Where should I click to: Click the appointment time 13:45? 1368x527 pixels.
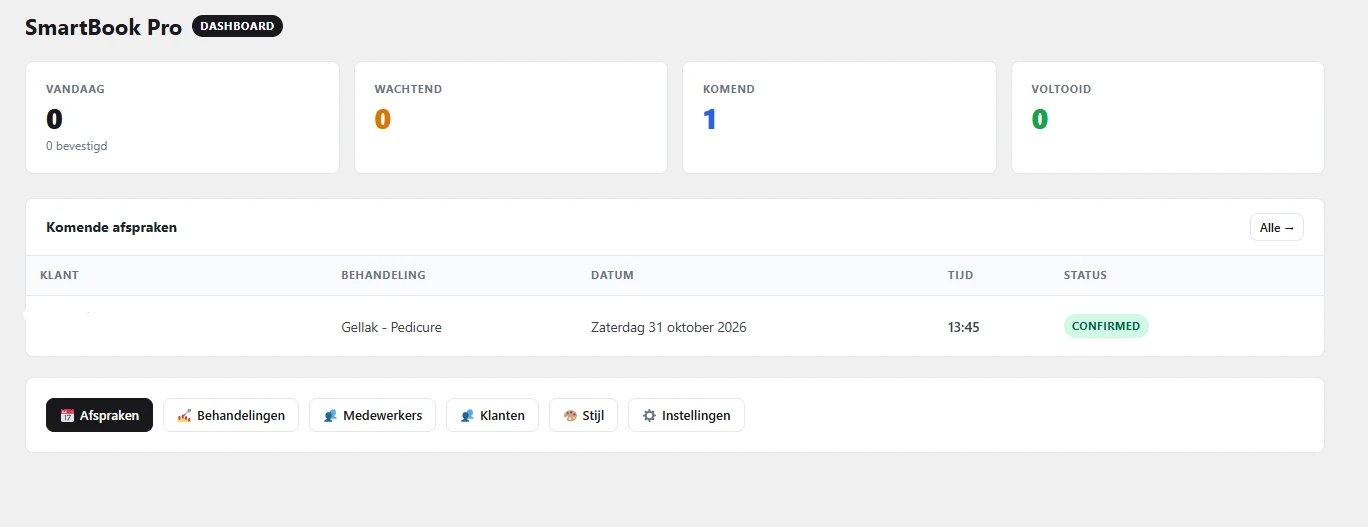[964, 327]
